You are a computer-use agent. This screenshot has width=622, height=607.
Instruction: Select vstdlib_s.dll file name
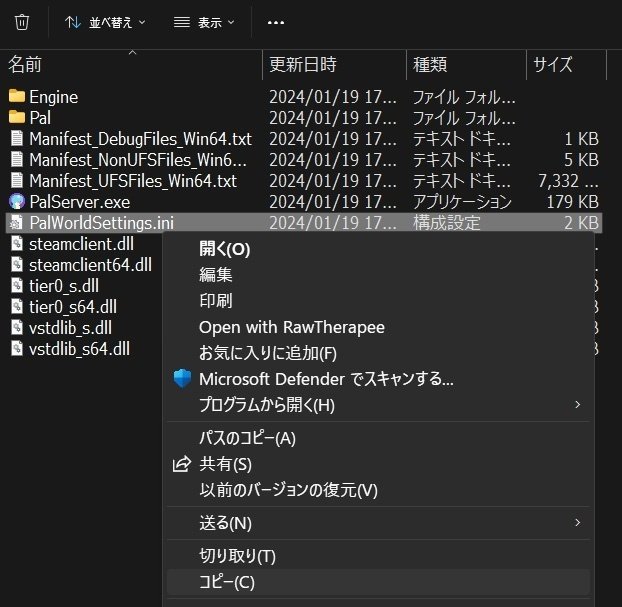pos(70,328)
